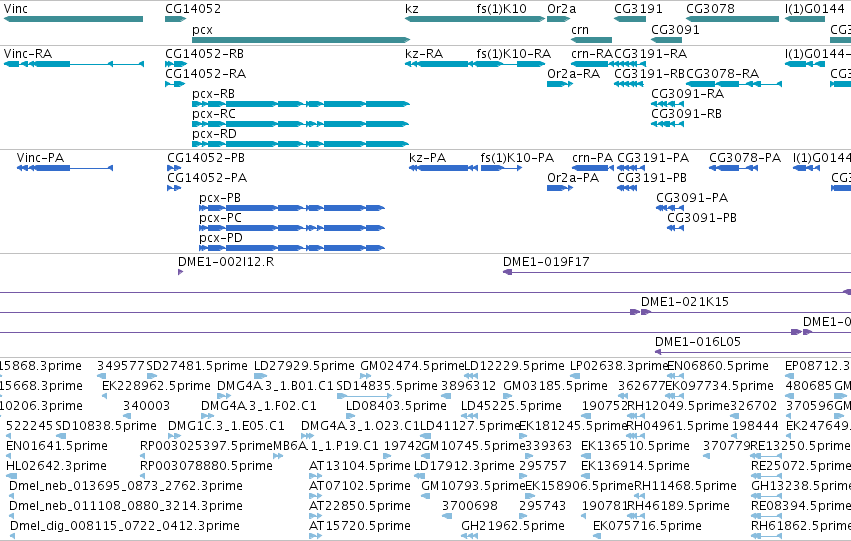Viewport: 851px width, 541px height.
Task: Select the CG14052 gene label
Action: [193, 9]
